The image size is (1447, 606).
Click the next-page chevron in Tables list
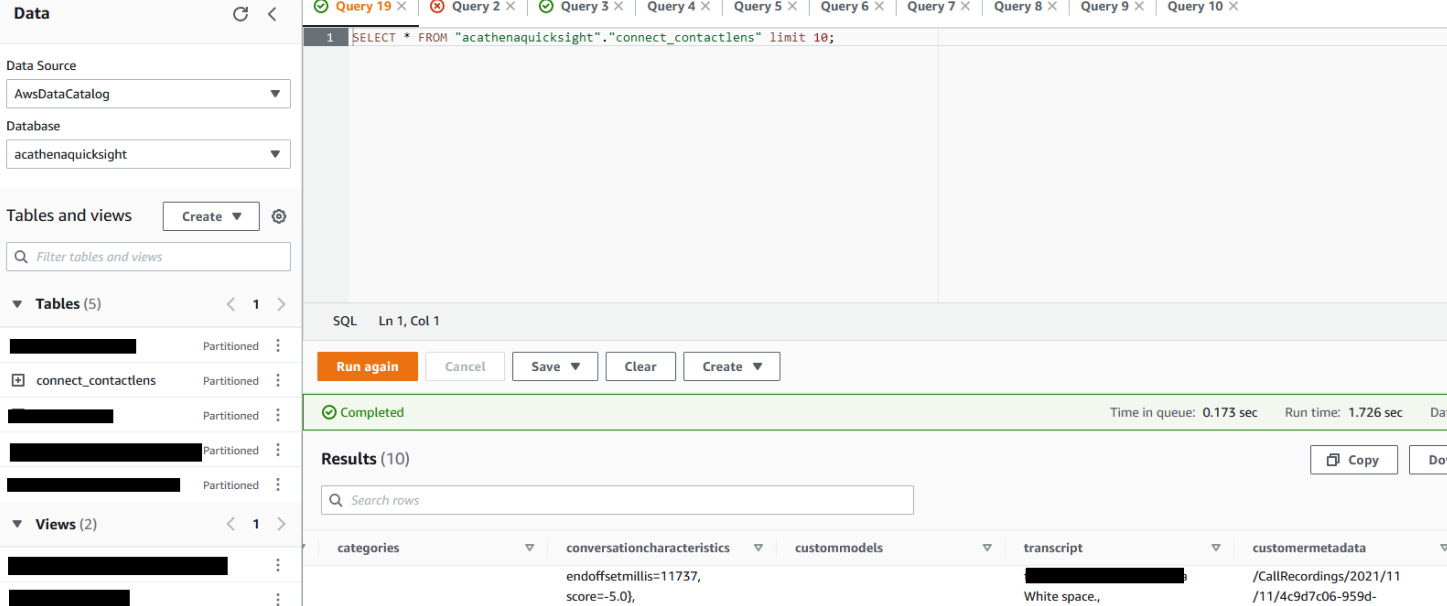pyautogui.click(x=281, y=303)
